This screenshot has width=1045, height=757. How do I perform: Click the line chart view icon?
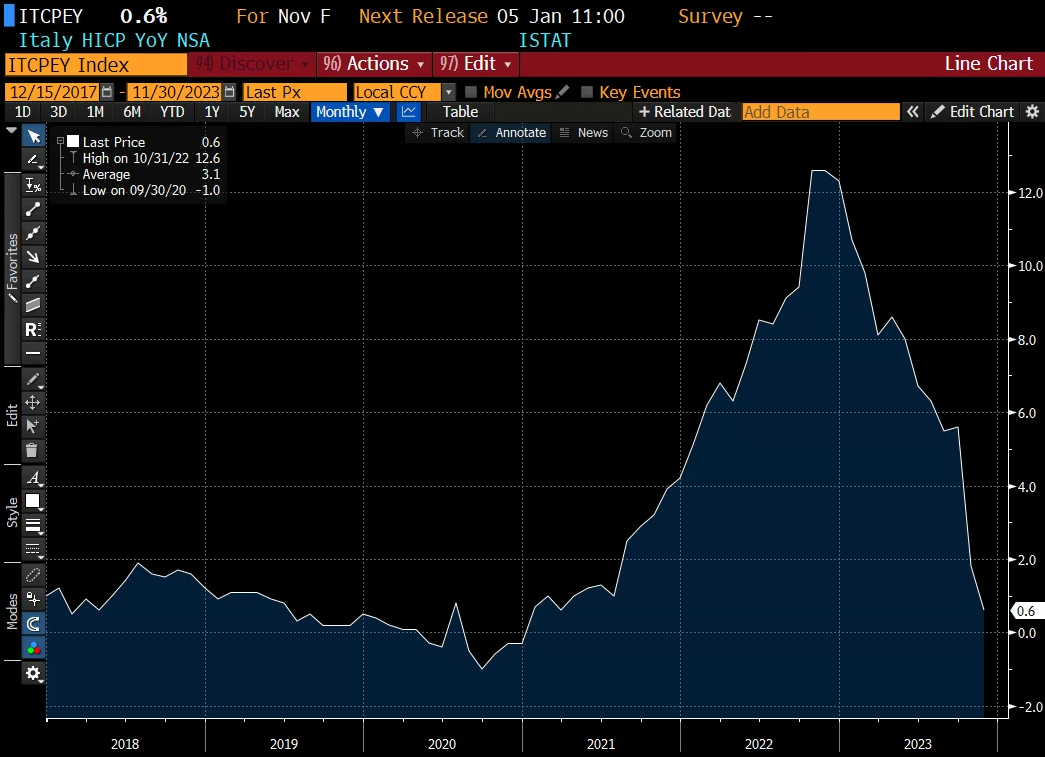409,112
